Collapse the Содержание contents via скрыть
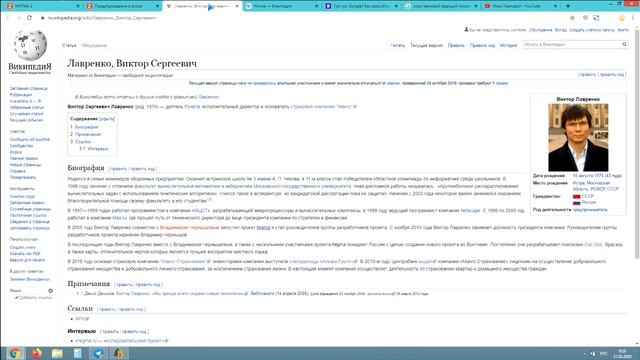Screen dimensions: 640x360 tap(107, 119)
